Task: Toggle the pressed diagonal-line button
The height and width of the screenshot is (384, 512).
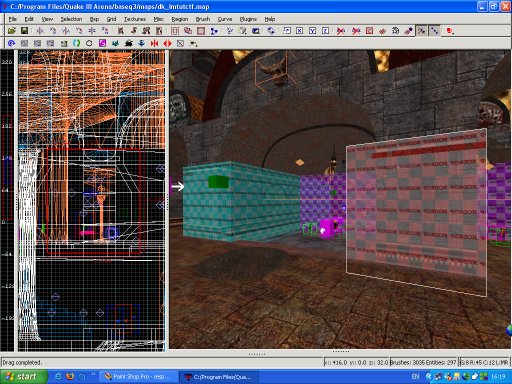Action: 434,31
